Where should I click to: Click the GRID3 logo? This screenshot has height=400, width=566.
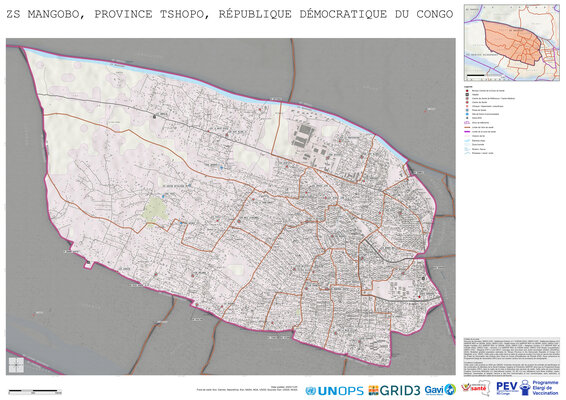394,391
